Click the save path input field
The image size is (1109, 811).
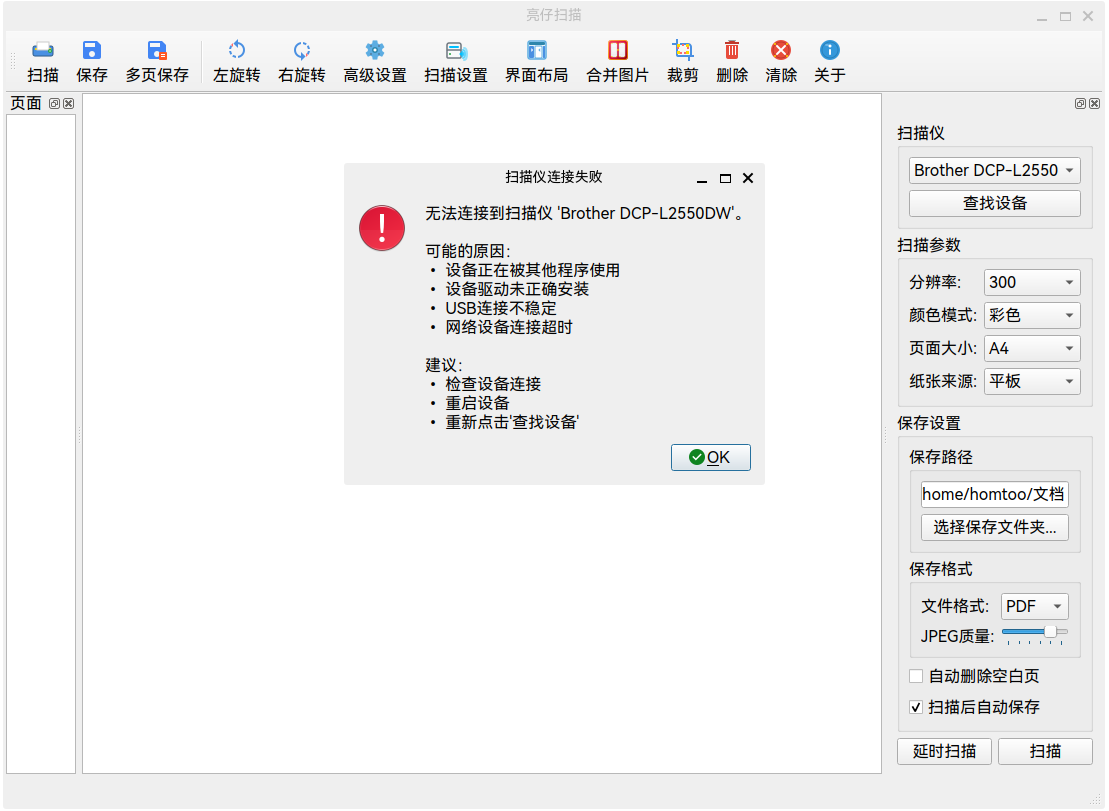tap(994, 494)
